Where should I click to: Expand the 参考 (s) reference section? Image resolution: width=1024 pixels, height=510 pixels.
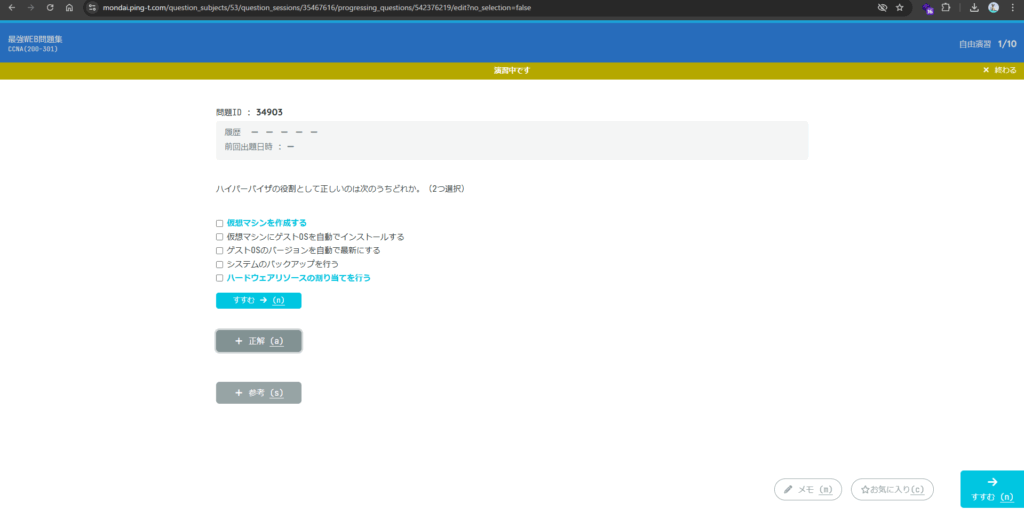258,393
